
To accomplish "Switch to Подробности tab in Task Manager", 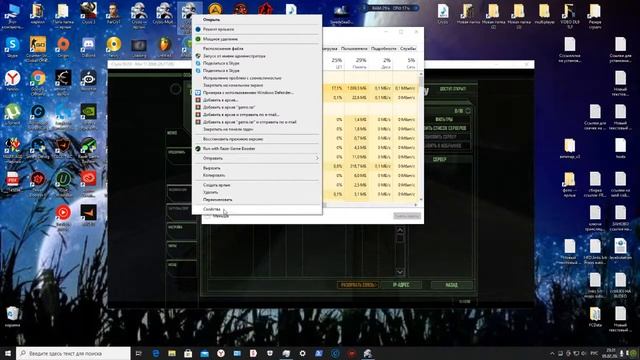I will (x=383, y=49).
